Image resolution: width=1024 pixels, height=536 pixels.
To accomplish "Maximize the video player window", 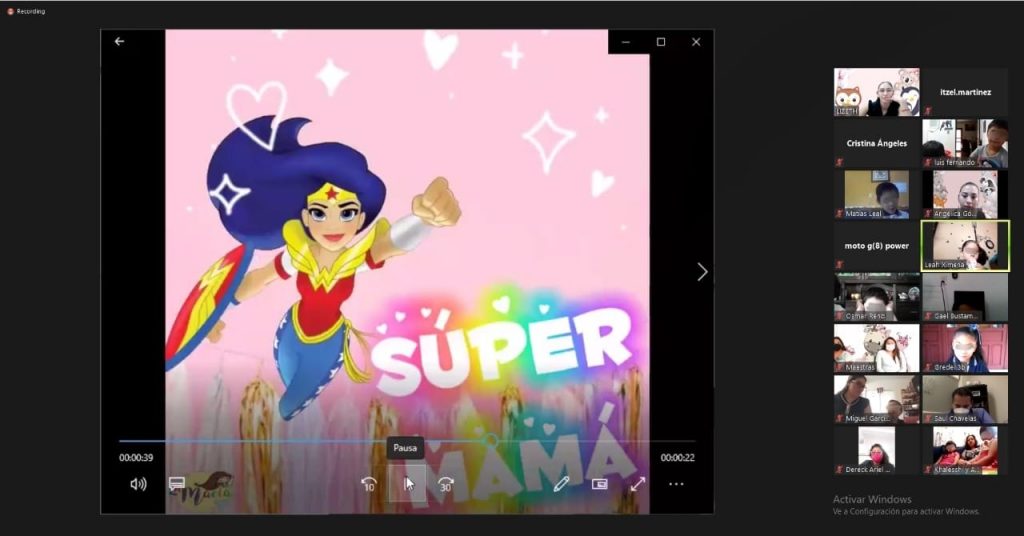I will pyautogui.click(x=661, y=42).
